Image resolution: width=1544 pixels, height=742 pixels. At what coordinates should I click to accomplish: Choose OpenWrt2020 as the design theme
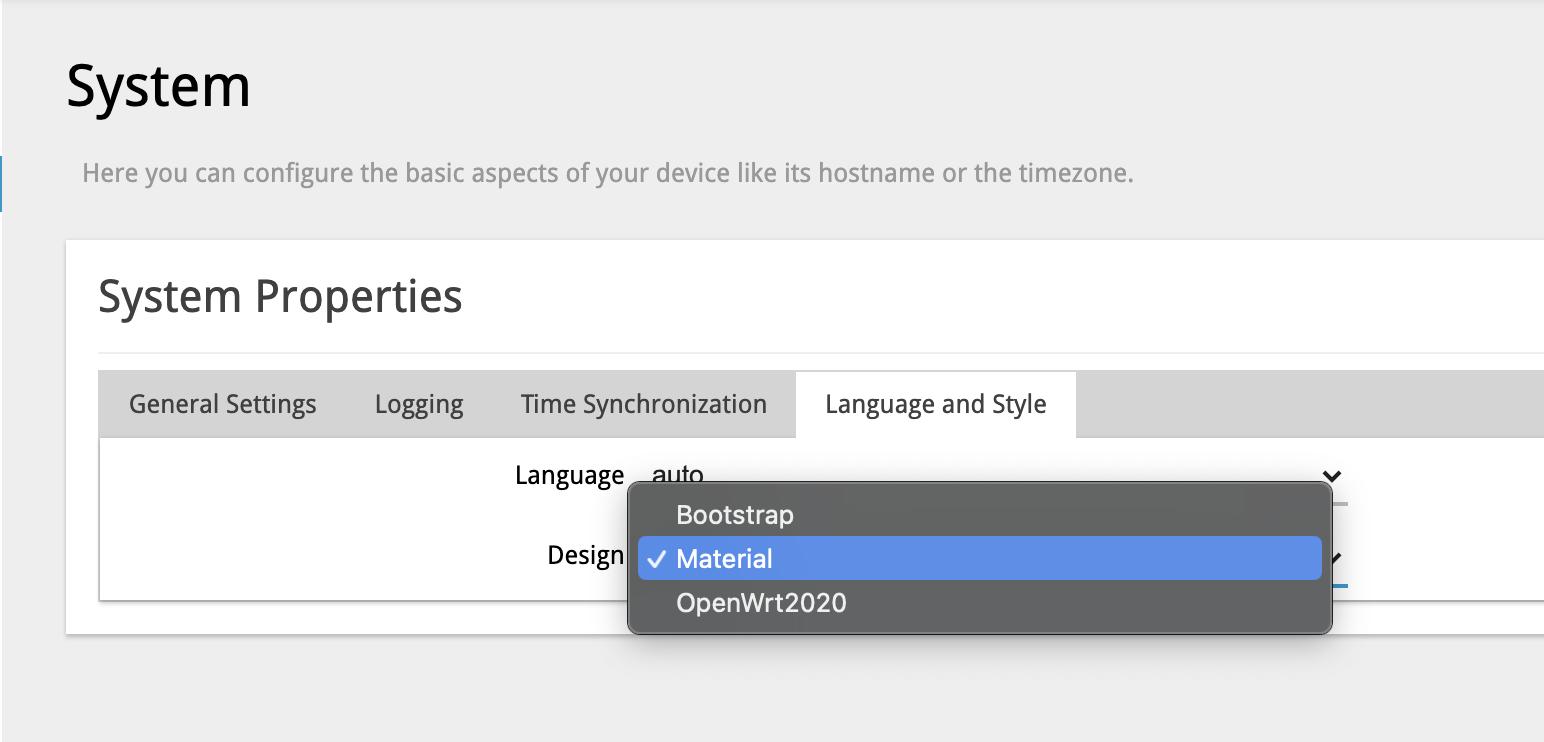click(x=761, y=603)
